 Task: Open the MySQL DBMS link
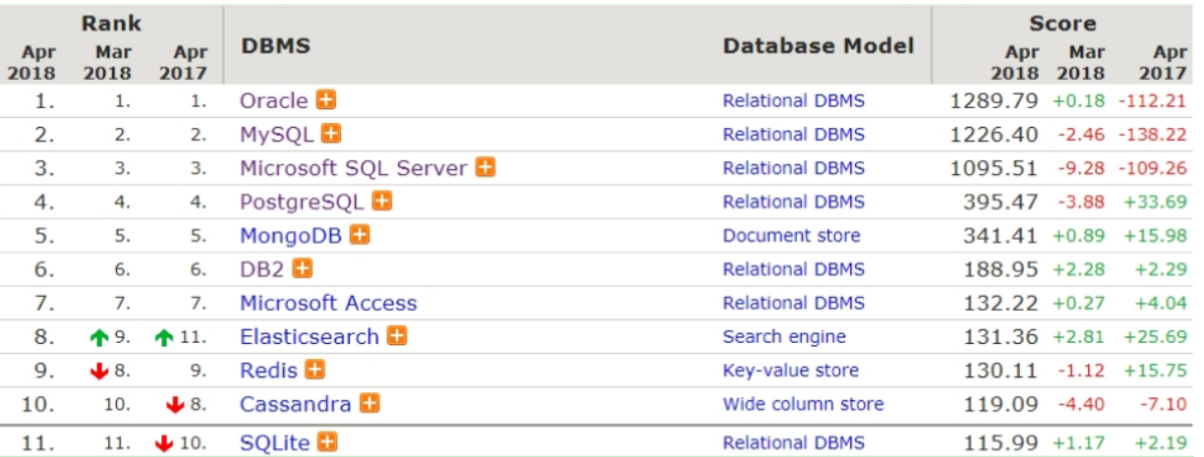[x=277, y=135]
